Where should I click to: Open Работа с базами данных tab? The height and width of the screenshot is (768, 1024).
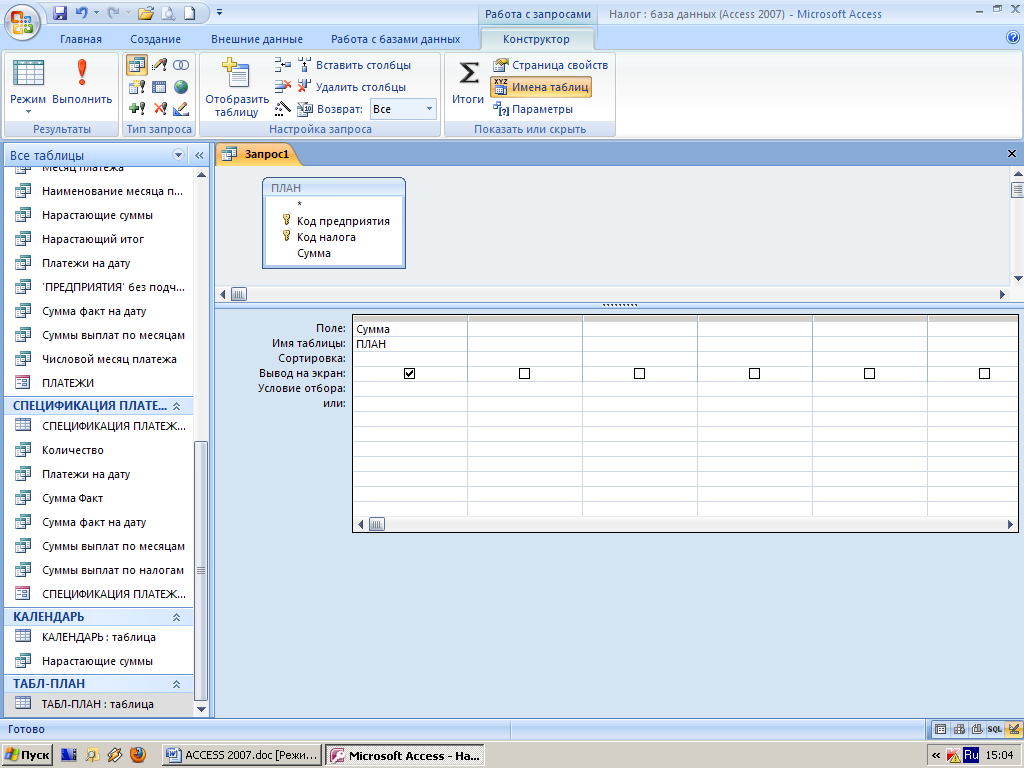coord(395,39)
